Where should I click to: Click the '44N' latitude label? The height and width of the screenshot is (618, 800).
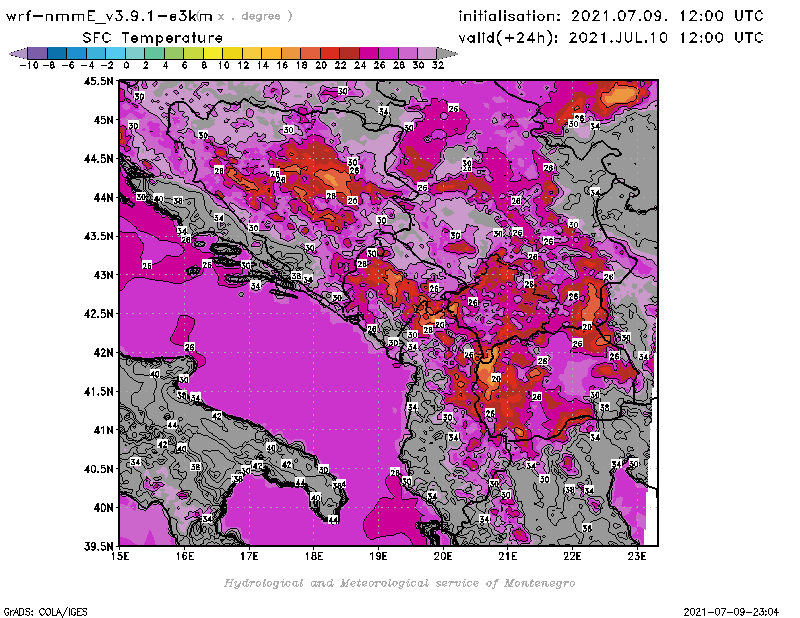(x=104, y=197)
